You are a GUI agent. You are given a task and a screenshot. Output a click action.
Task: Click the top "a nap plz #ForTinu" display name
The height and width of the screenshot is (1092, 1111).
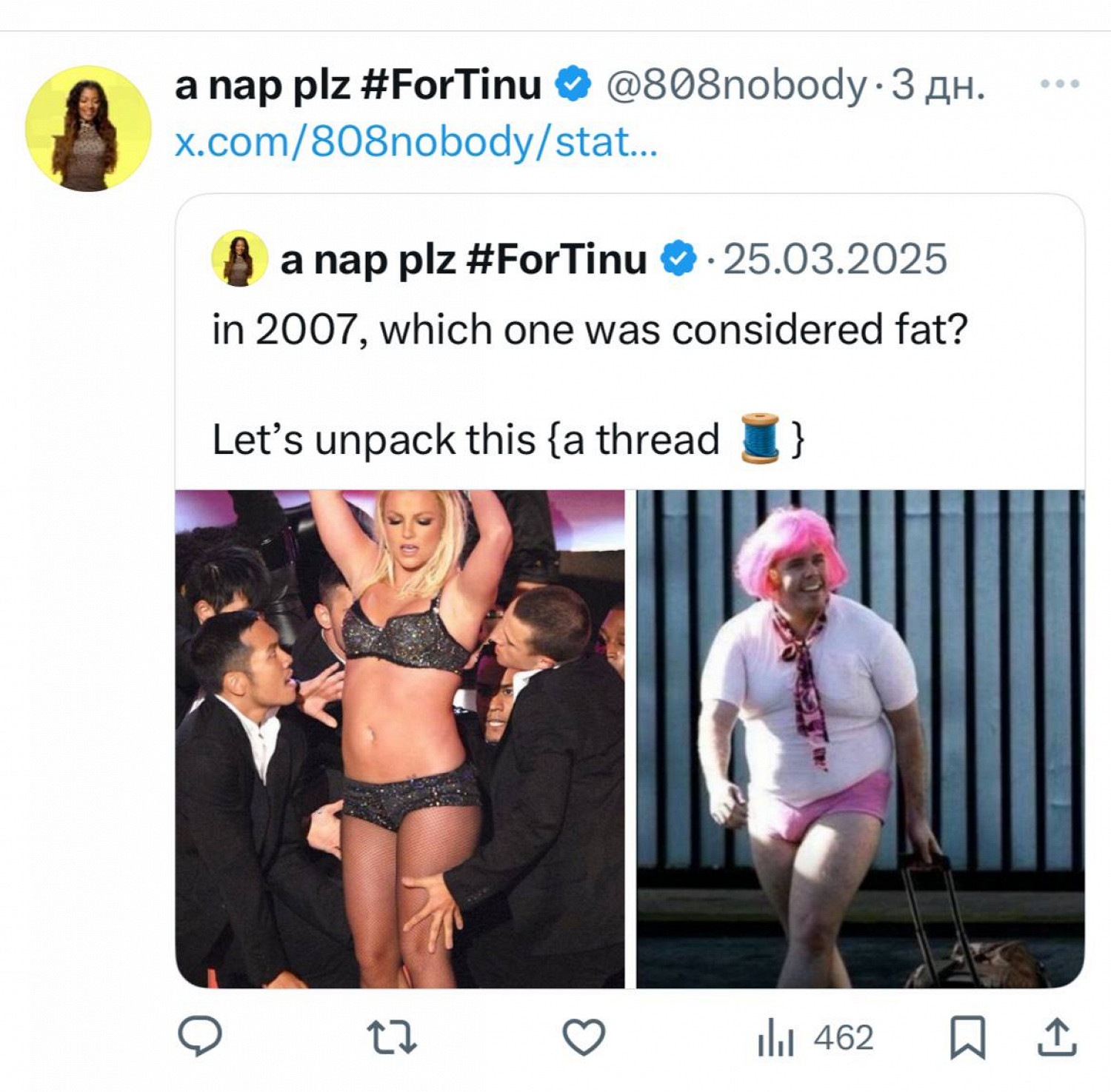click(x=358, y=84)
